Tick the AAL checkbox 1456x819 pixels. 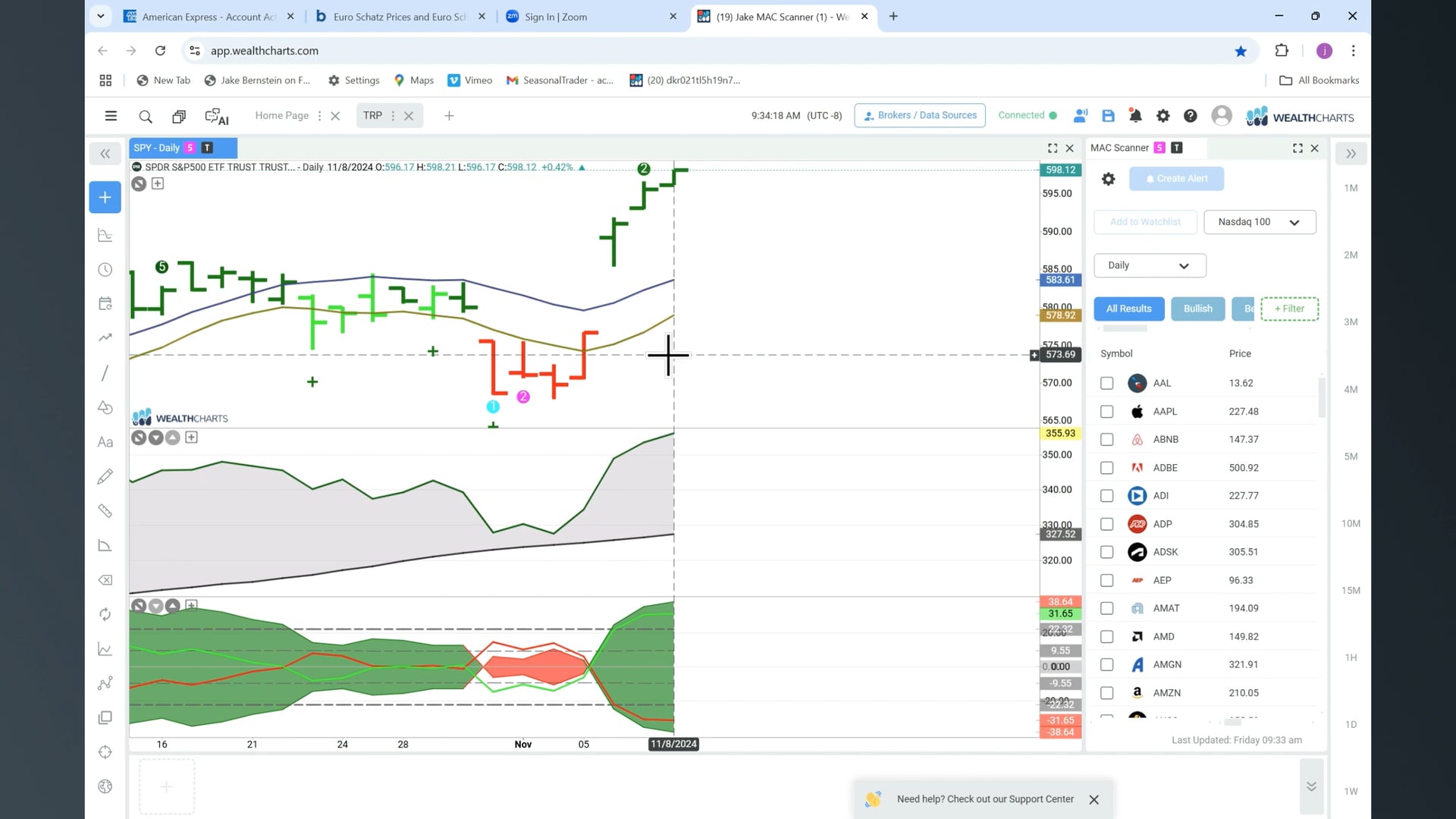1106,383
